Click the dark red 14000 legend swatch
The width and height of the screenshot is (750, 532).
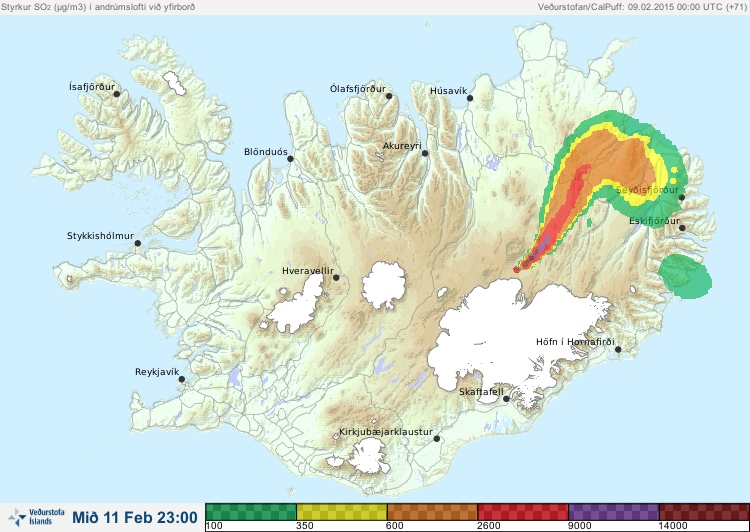704,511
